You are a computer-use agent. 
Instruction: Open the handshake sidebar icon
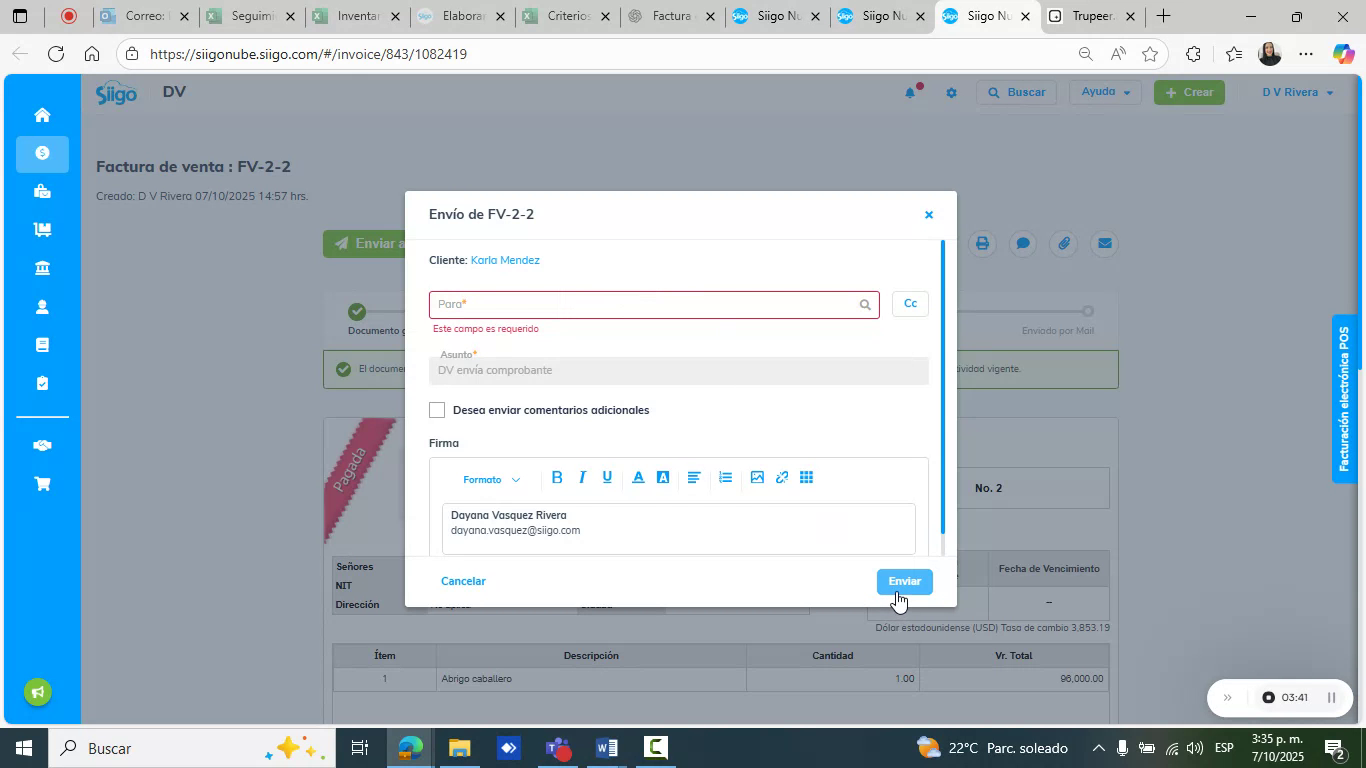pos(42,446)
